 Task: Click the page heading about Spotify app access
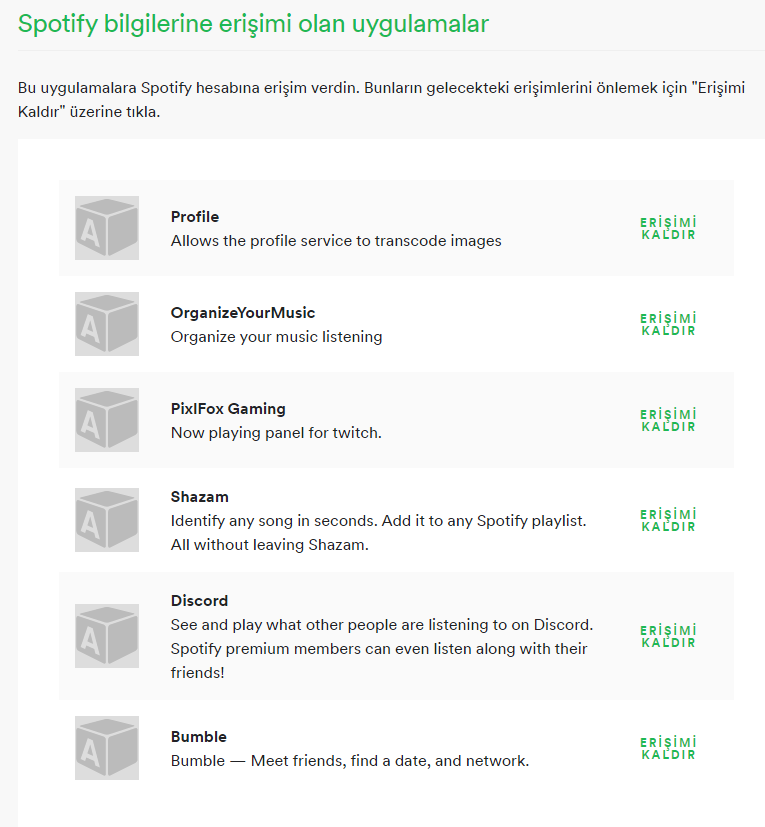tap(254, 24)
